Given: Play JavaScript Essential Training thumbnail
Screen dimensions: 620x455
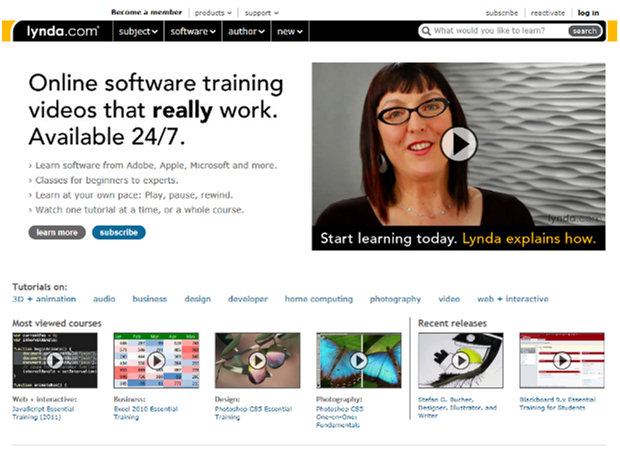Looking at the screenshot, I should tap(55, 360).
